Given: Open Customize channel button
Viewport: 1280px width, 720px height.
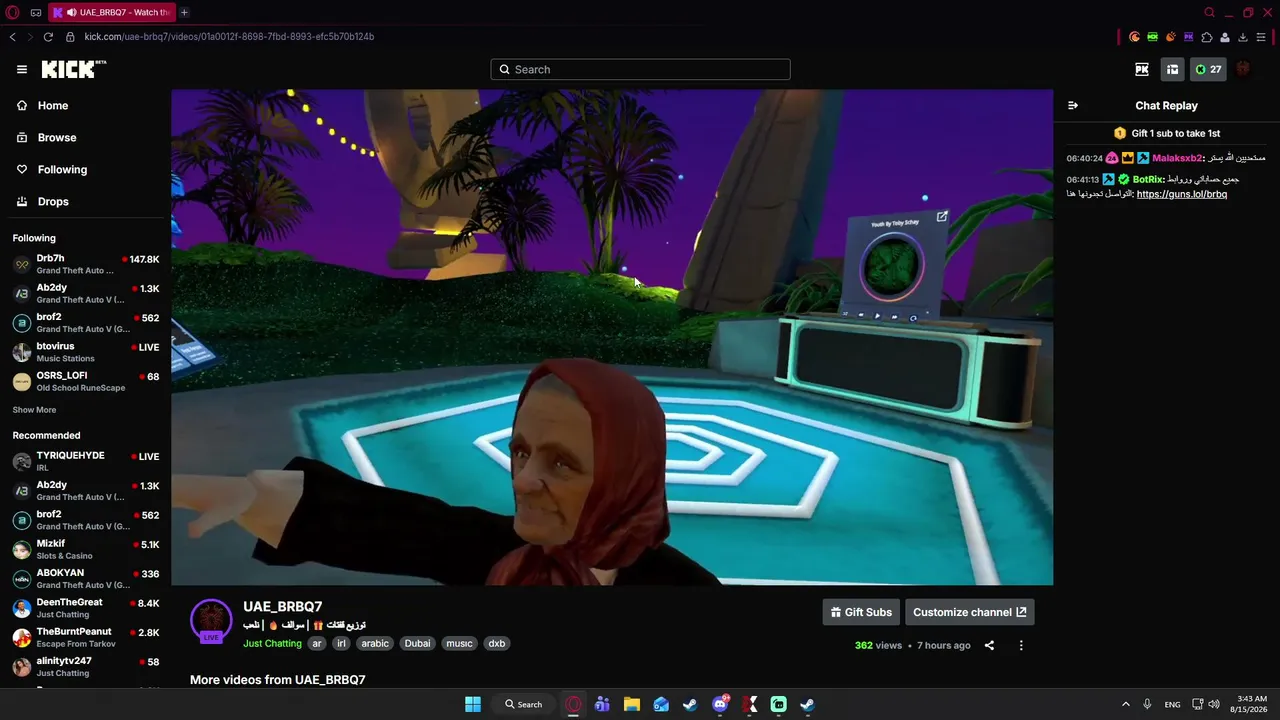Looking at the screenshot, I should [x=969, y=612].
